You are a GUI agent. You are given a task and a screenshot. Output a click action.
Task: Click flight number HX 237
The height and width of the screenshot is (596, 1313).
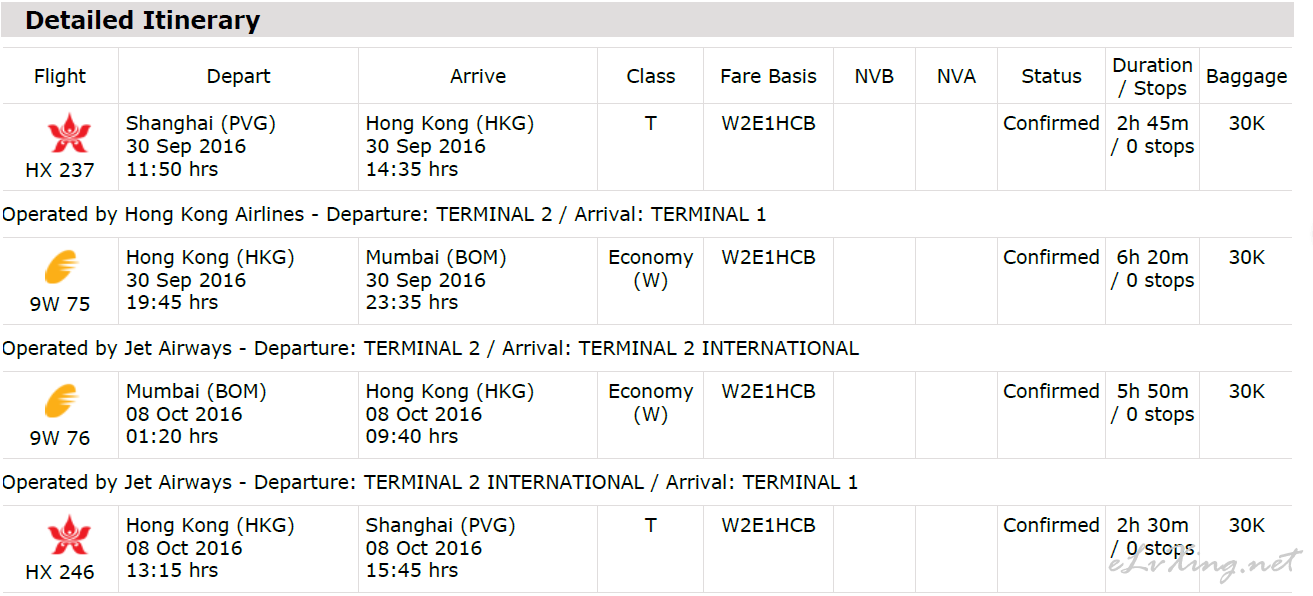pyautogui.click(x=60, y=170)
